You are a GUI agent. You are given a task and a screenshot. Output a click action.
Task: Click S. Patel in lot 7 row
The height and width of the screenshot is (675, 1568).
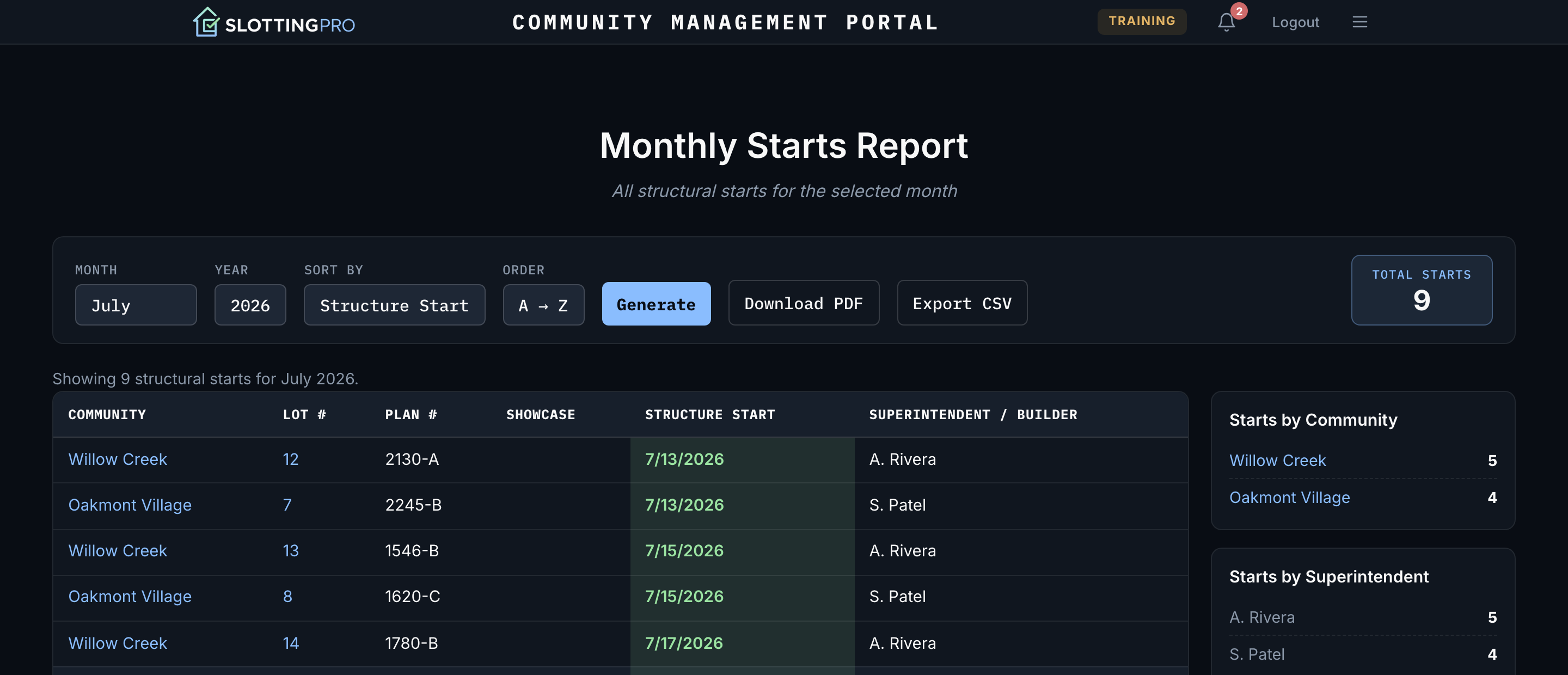[x=897, y=505]
